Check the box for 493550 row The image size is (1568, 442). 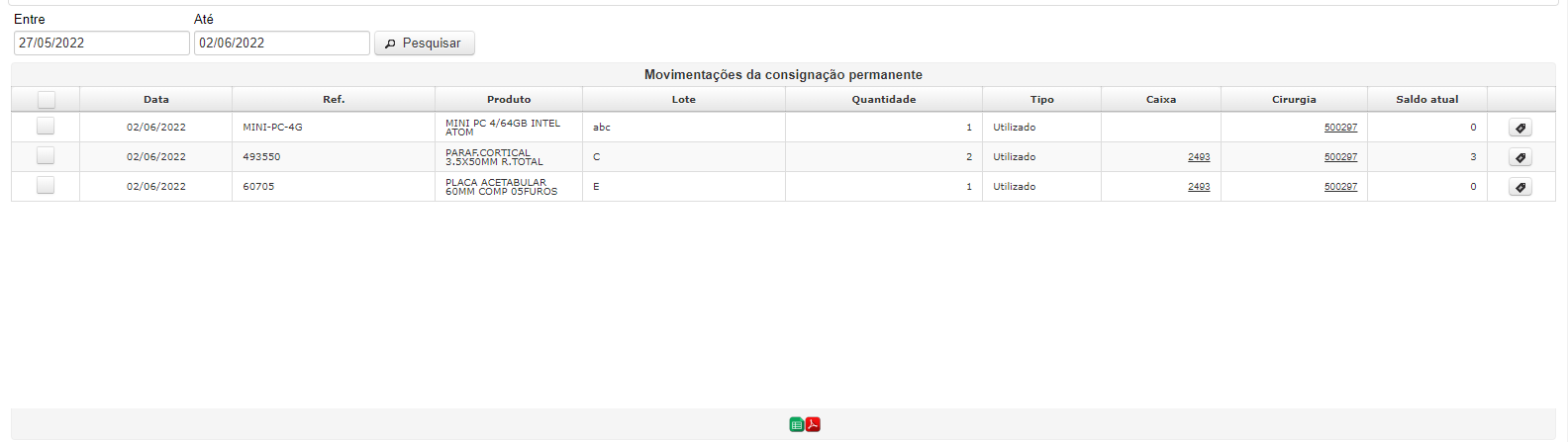[46, 155]
